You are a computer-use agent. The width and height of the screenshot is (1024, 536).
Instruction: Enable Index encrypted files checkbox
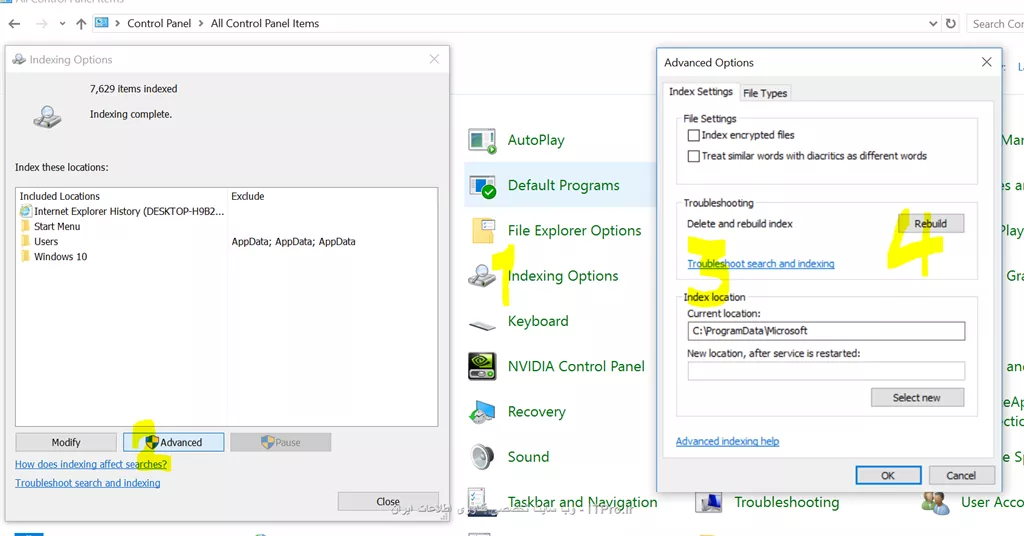(x=694, y=135)
